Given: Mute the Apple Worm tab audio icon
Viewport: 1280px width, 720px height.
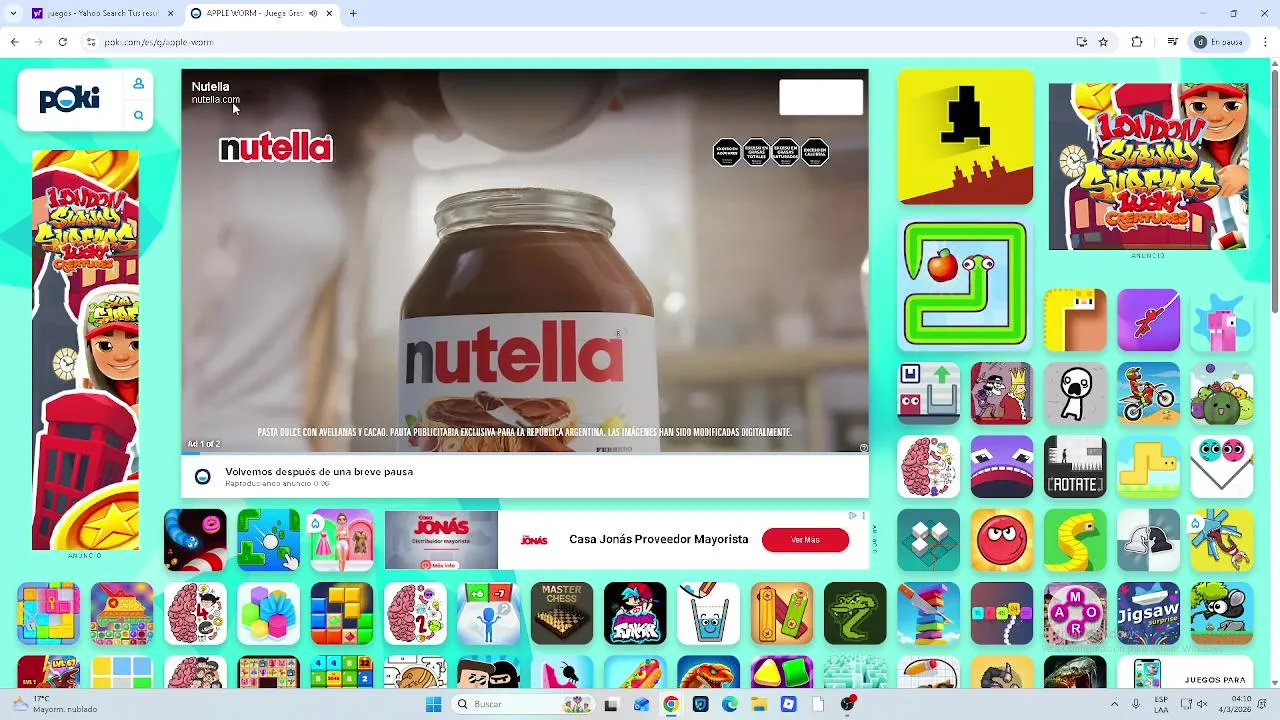Looking at the screenshot, I should (x=313, y=14).
